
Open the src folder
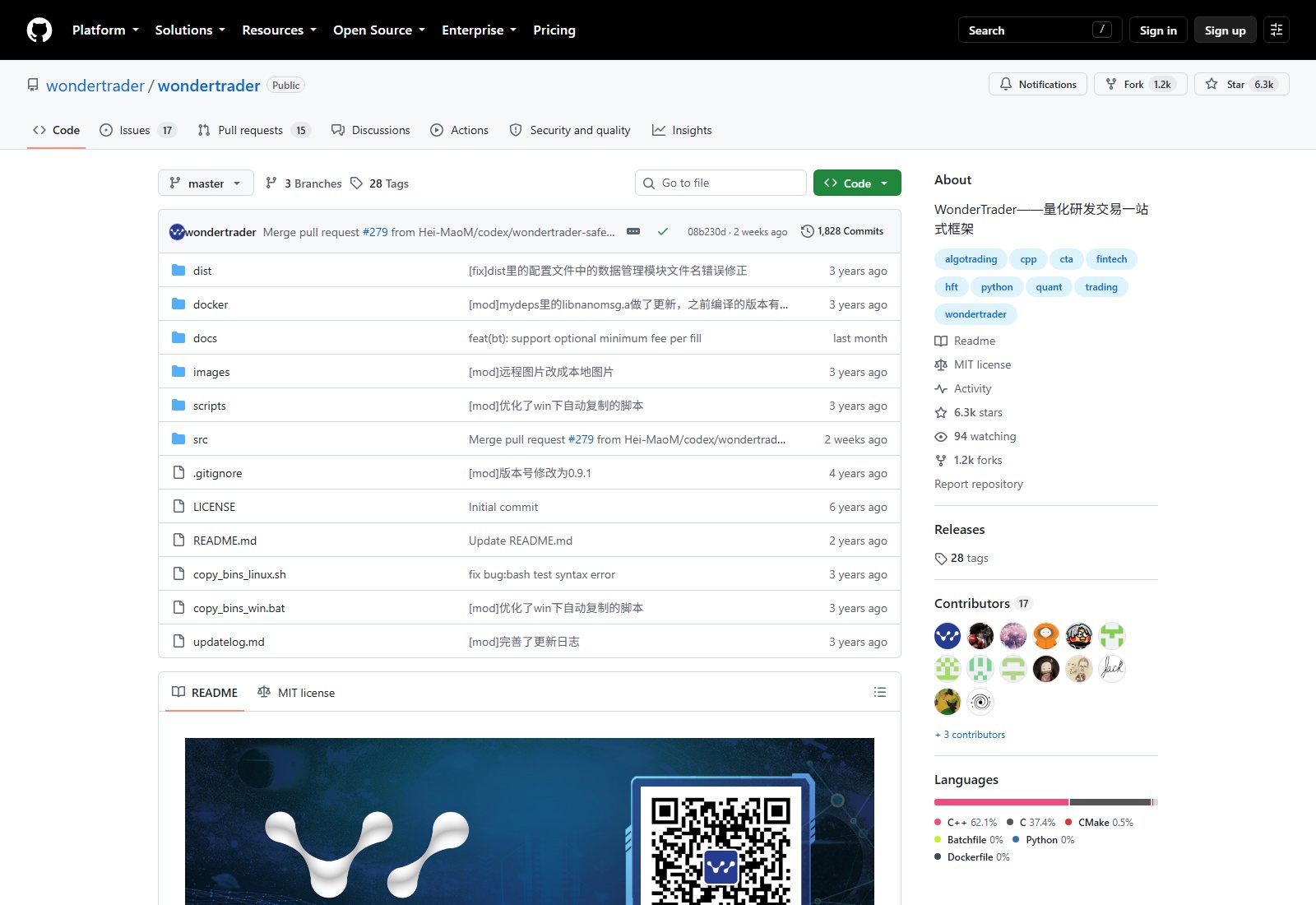click(201, 439)
